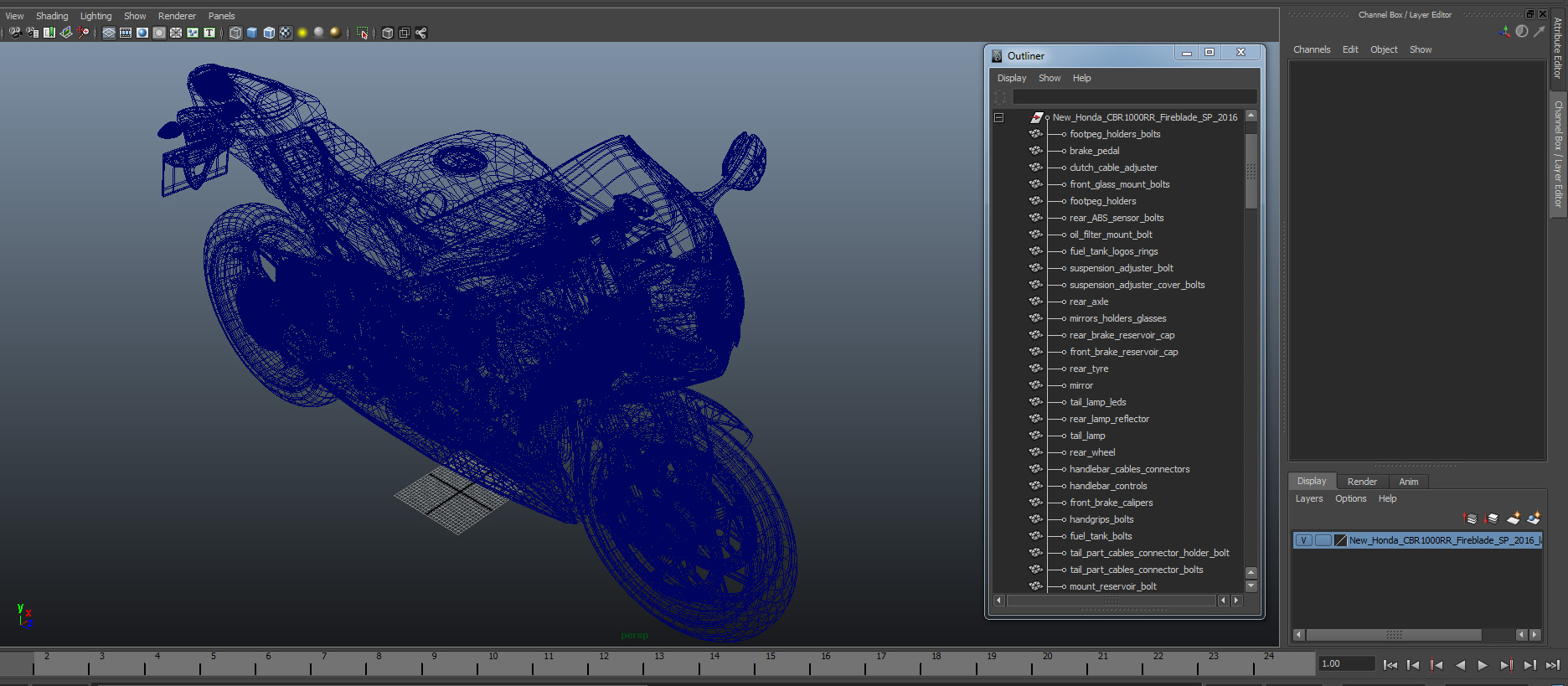Open the Channels menu in Channel Box
The height and width of the screenshot is (686, 1568).
pos(1312,49)
